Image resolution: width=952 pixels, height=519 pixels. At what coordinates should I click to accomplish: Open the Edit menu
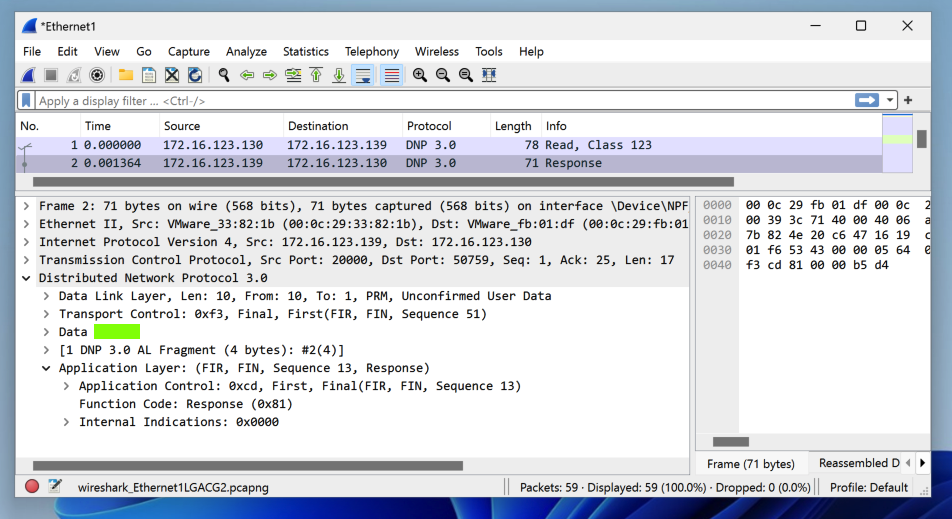(67, 52)
